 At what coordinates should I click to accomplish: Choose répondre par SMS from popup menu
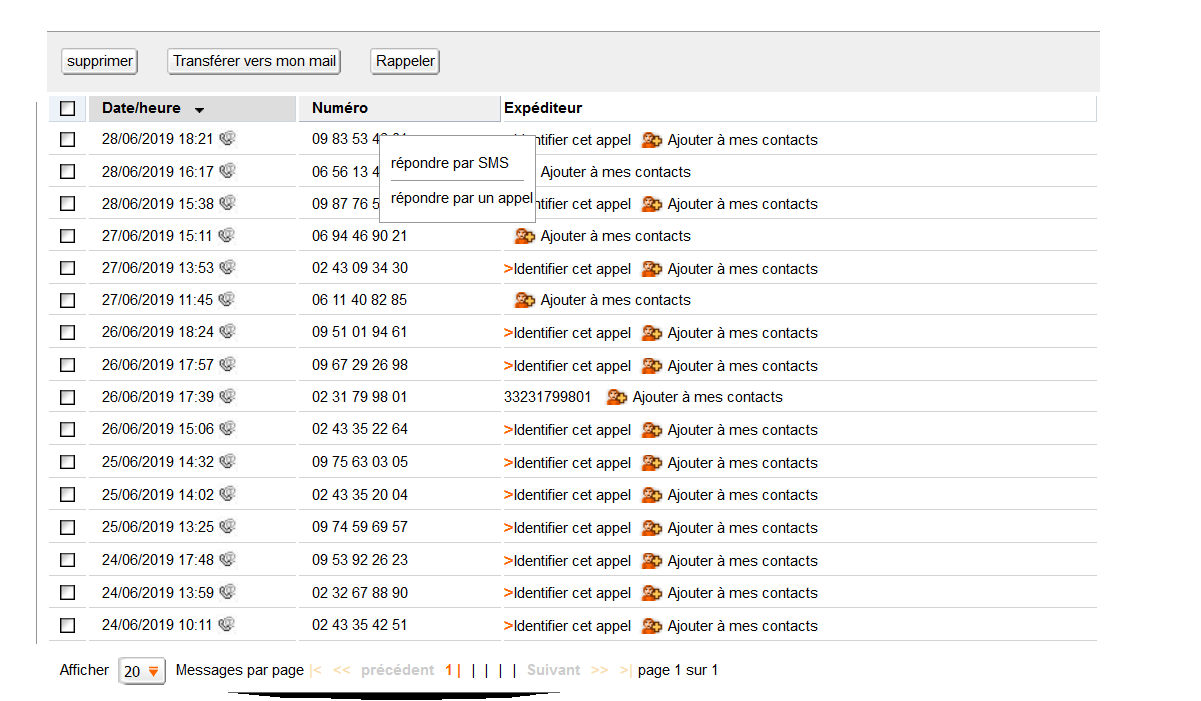point(450,163)
